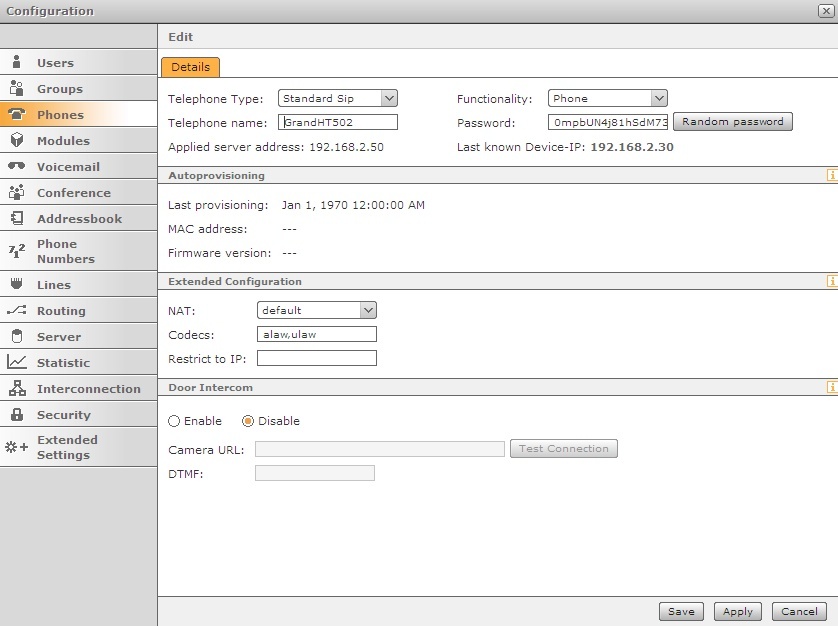
Task: Click the Phones telephone icon
Action: click(17, 114)
